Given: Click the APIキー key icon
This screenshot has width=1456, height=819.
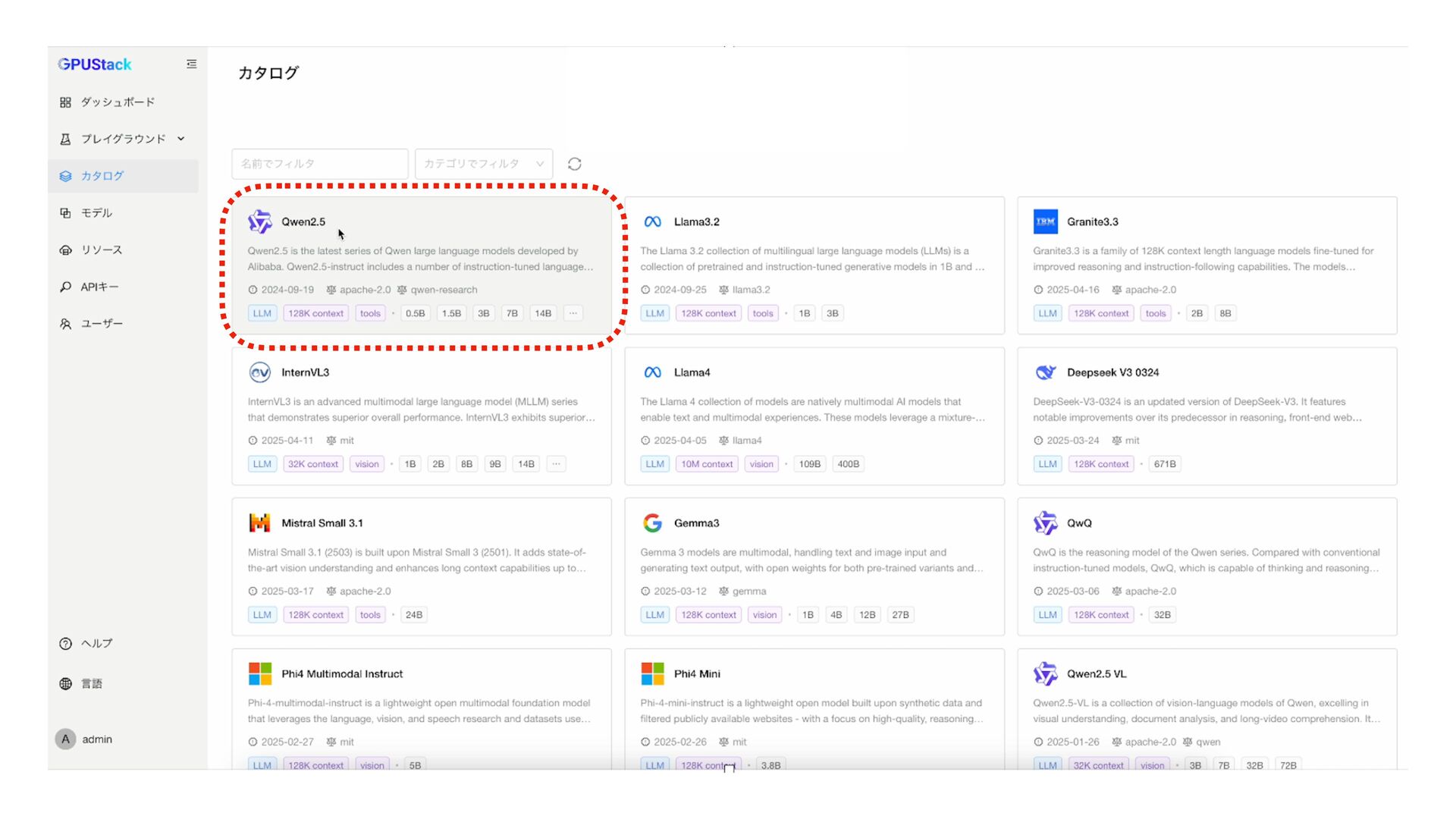Looking at the screenshot, I should pos(65,287).
